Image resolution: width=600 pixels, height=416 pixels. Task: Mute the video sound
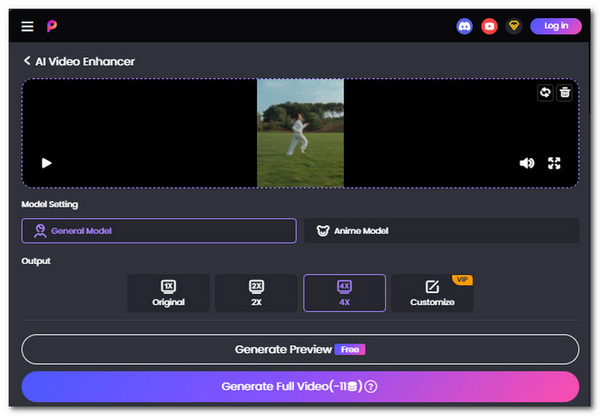pyautogui.click(x=527, y=163)
